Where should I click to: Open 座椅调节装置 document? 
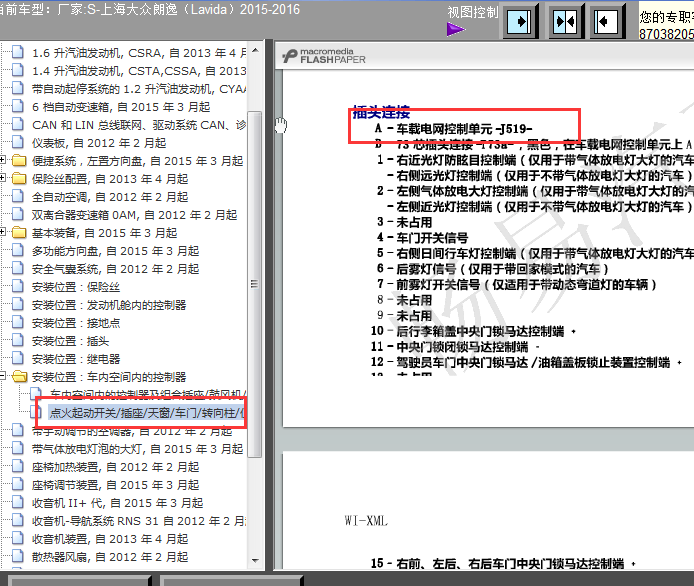click(x=116, y=485)
